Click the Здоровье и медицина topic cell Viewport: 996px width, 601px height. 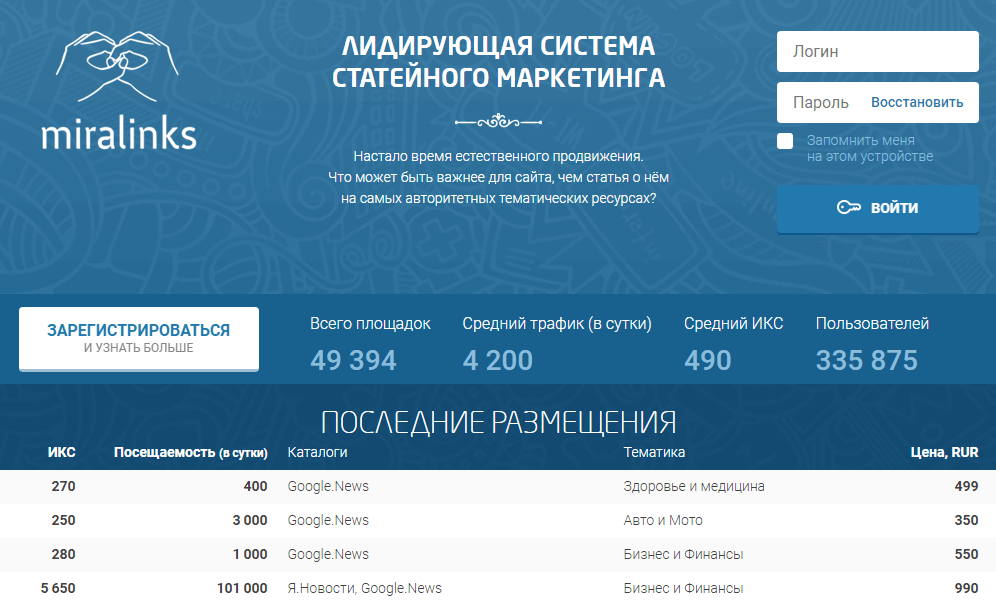694,487
